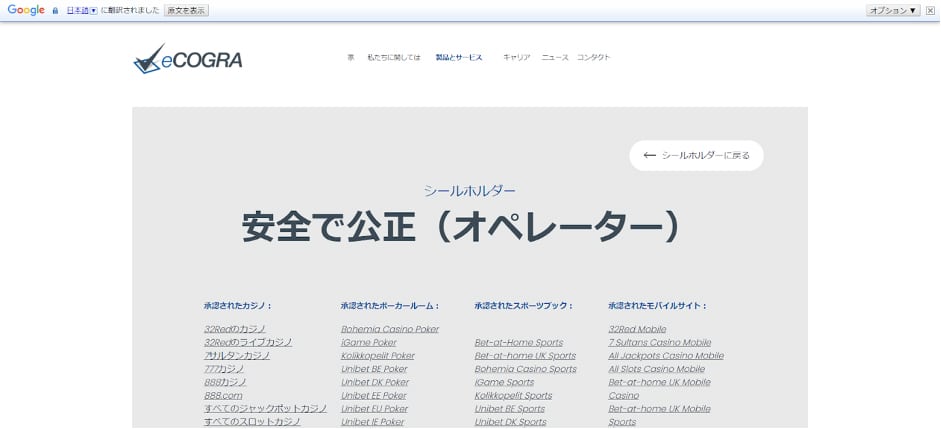Screen dimensions: 941x429
Task: Open the Bet-at-home UK Mobile Sports link
Action: pos(660,415)
